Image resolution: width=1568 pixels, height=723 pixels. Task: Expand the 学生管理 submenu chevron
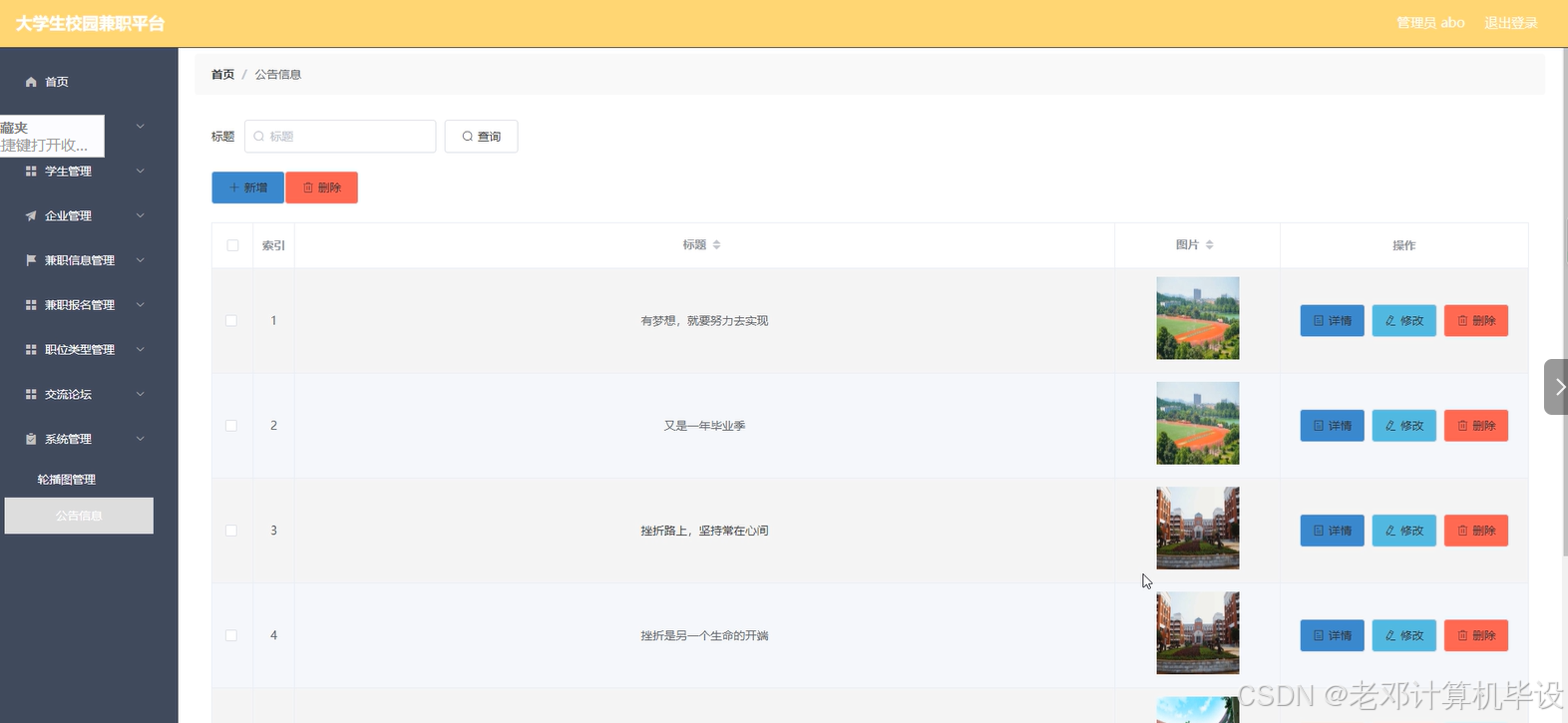pos(140,172)
